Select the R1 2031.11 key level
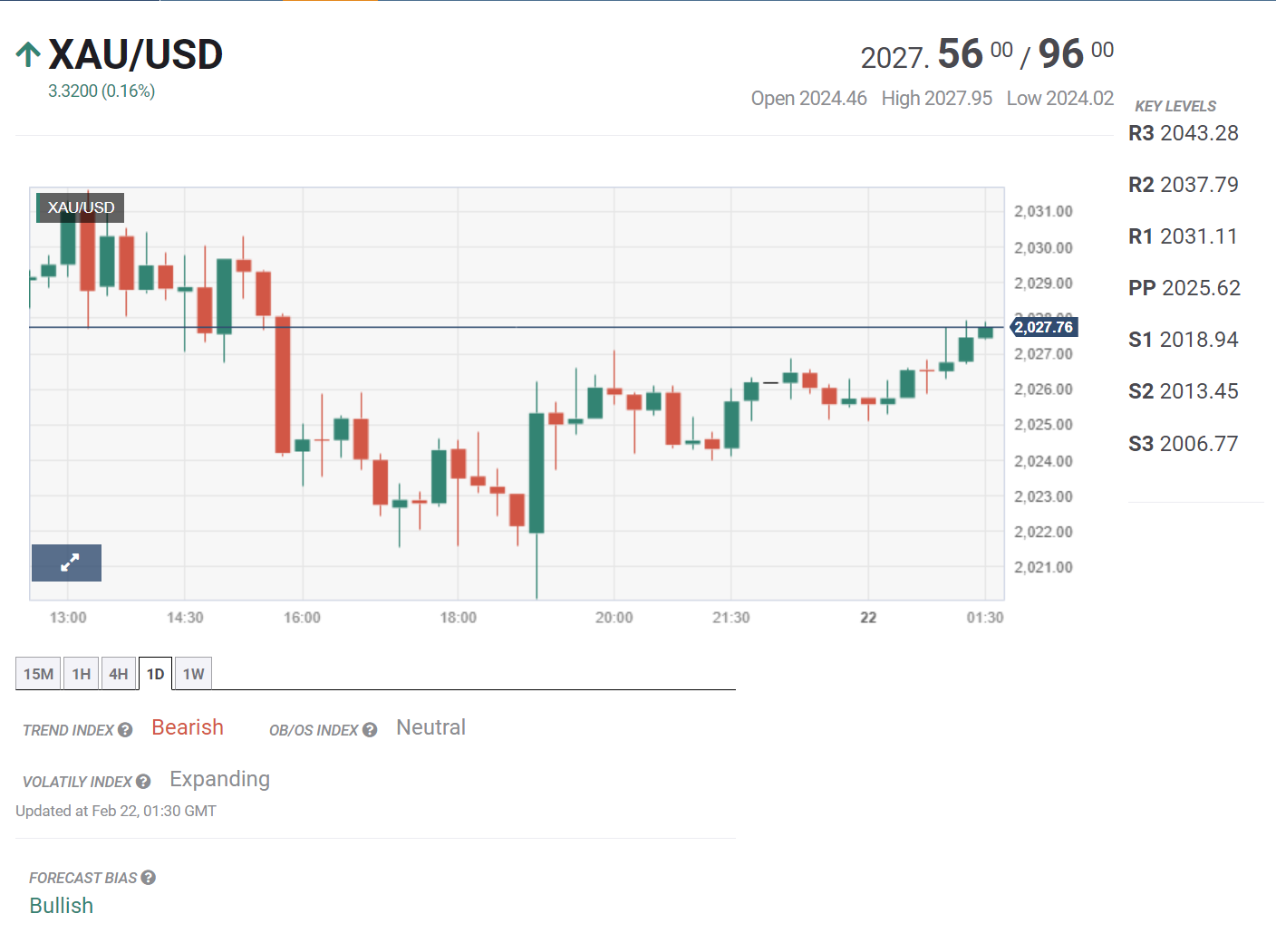This screenshot has height=952, width=1276. click(x=1183, y=236)
